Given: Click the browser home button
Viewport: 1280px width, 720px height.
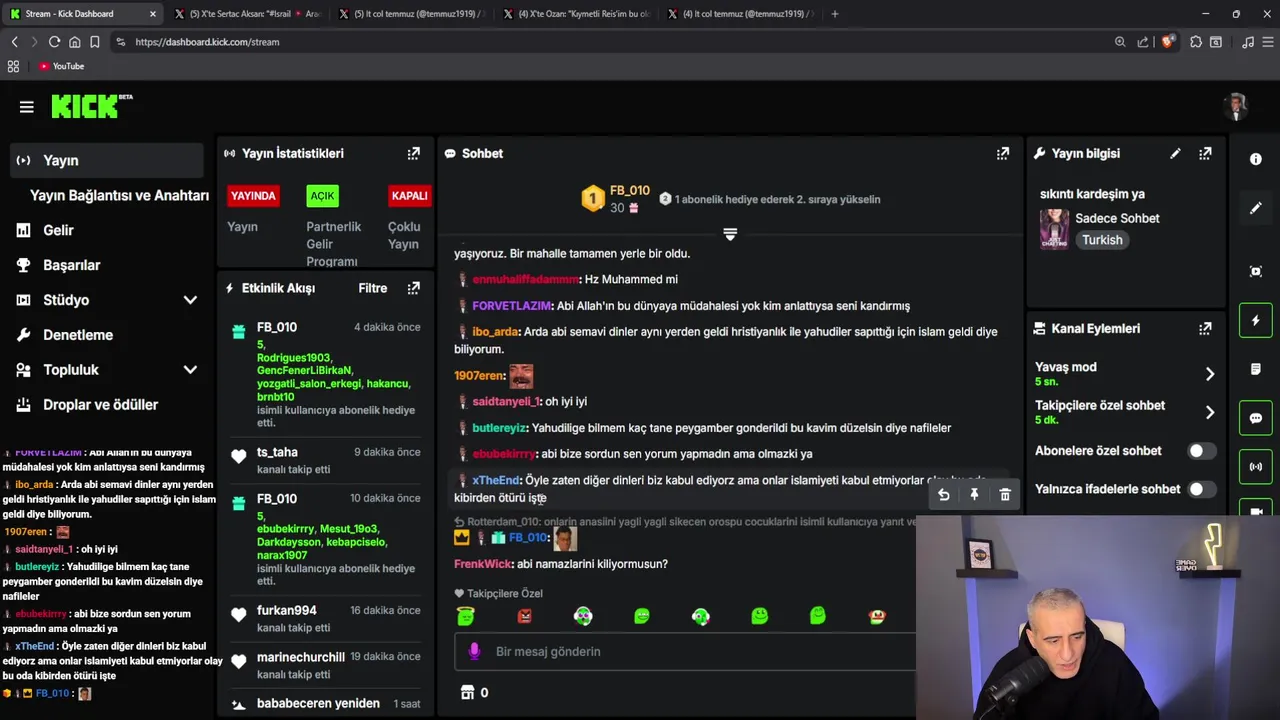Looking at the screenshot, I should click(74, 42).
